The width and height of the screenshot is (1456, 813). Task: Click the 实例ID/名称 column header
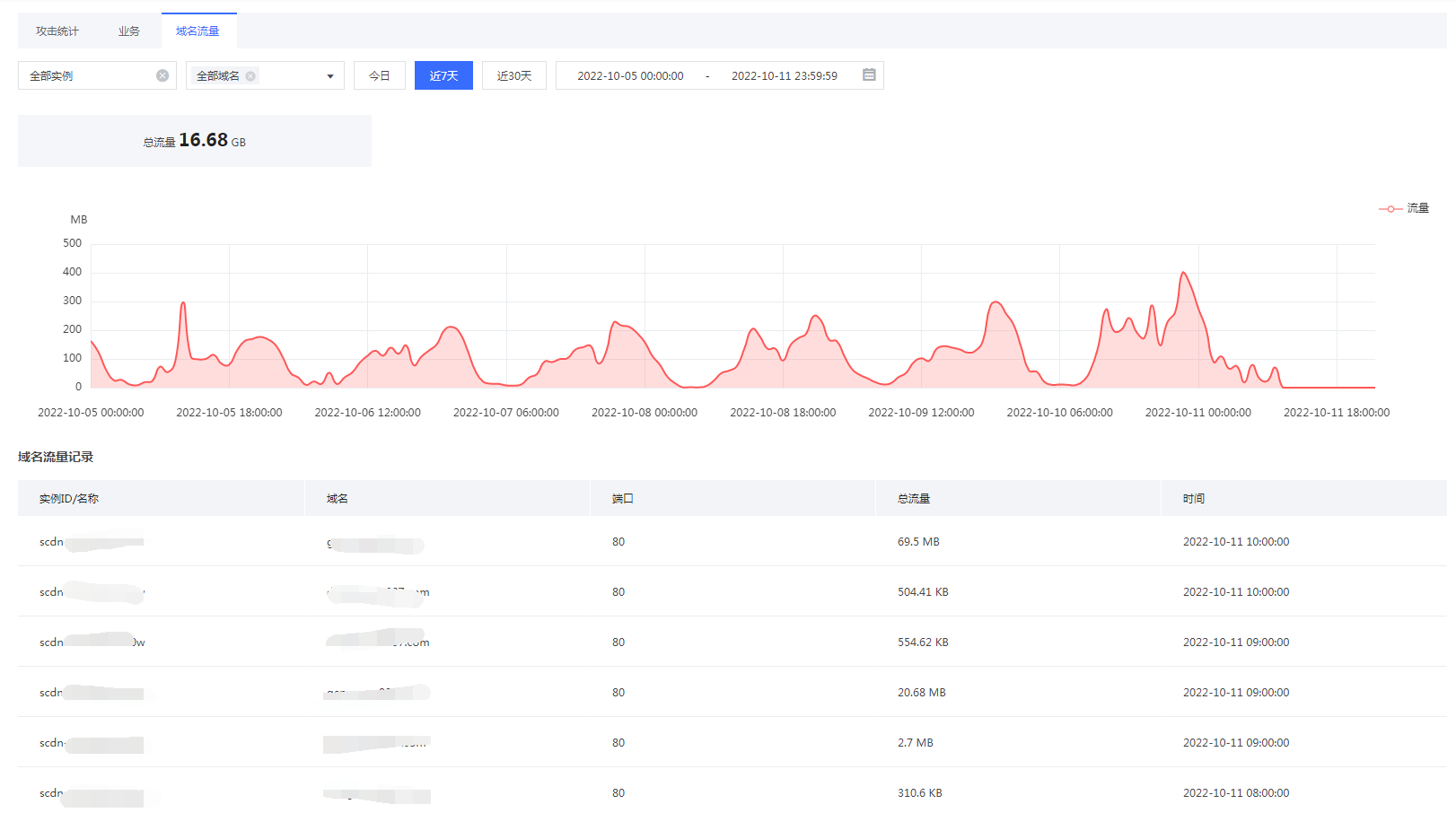click(69, 499)
